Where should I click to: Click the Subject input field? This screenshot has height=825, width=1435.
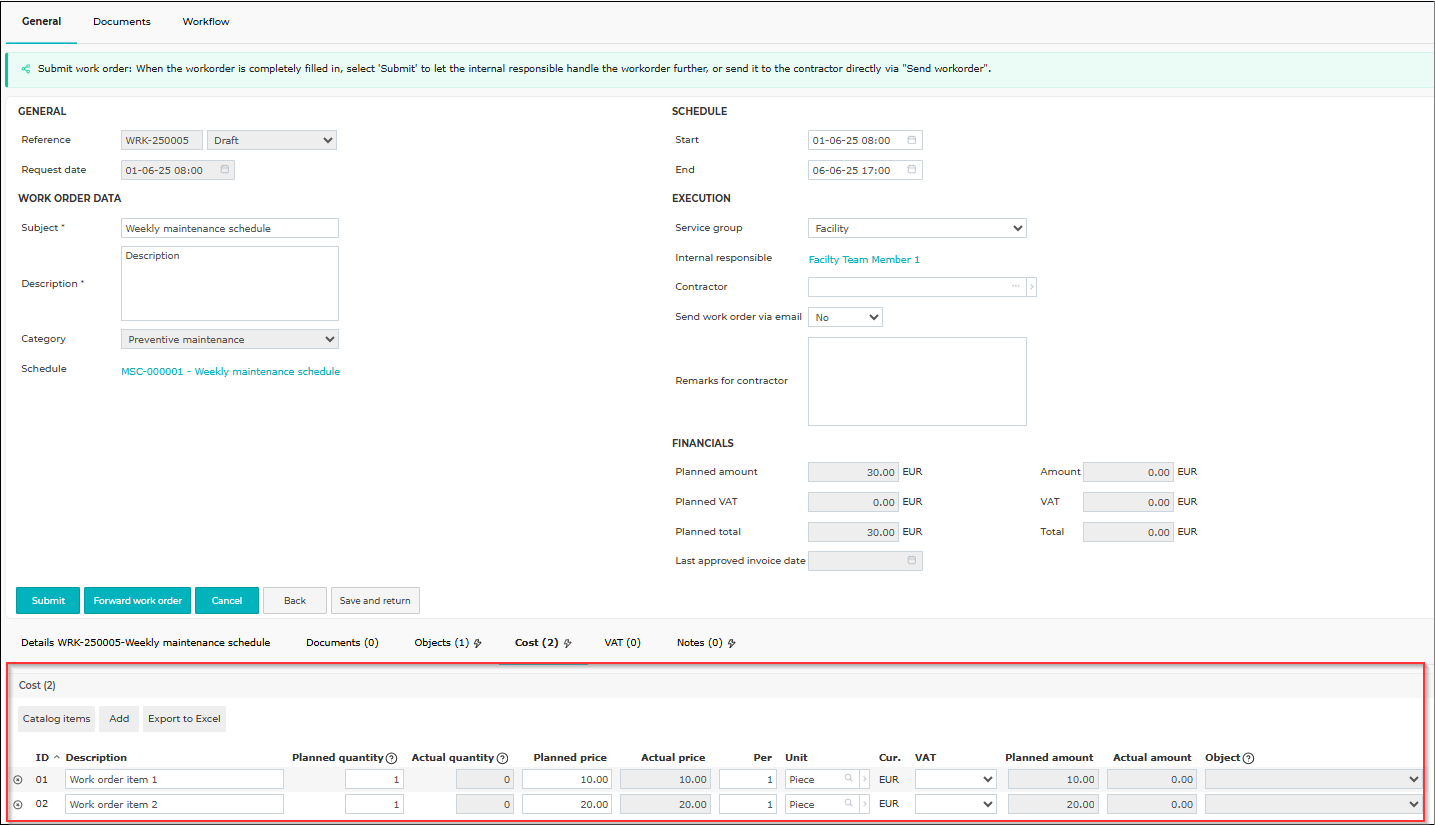click(x=230, y=228)
